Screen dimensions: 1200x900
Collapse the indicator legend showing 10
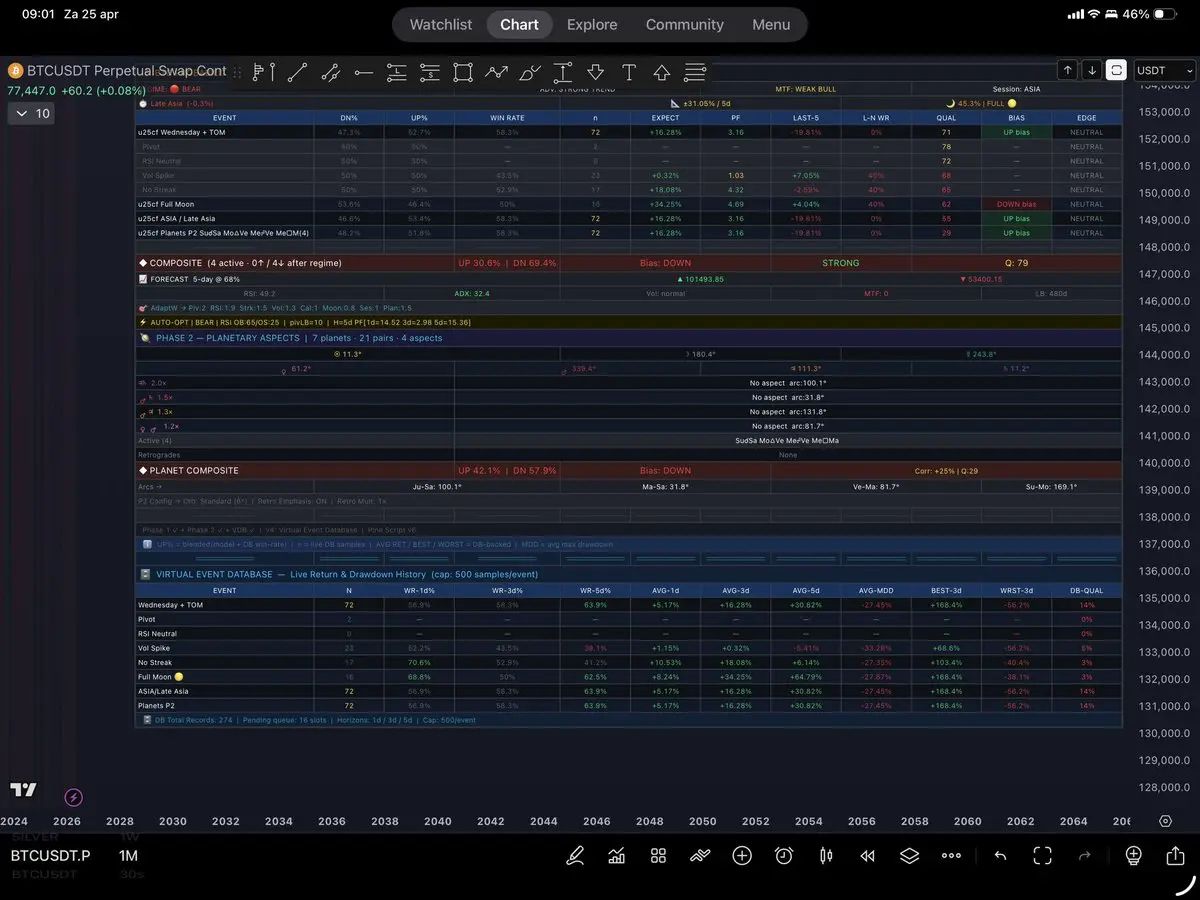(x=29, y=114)
